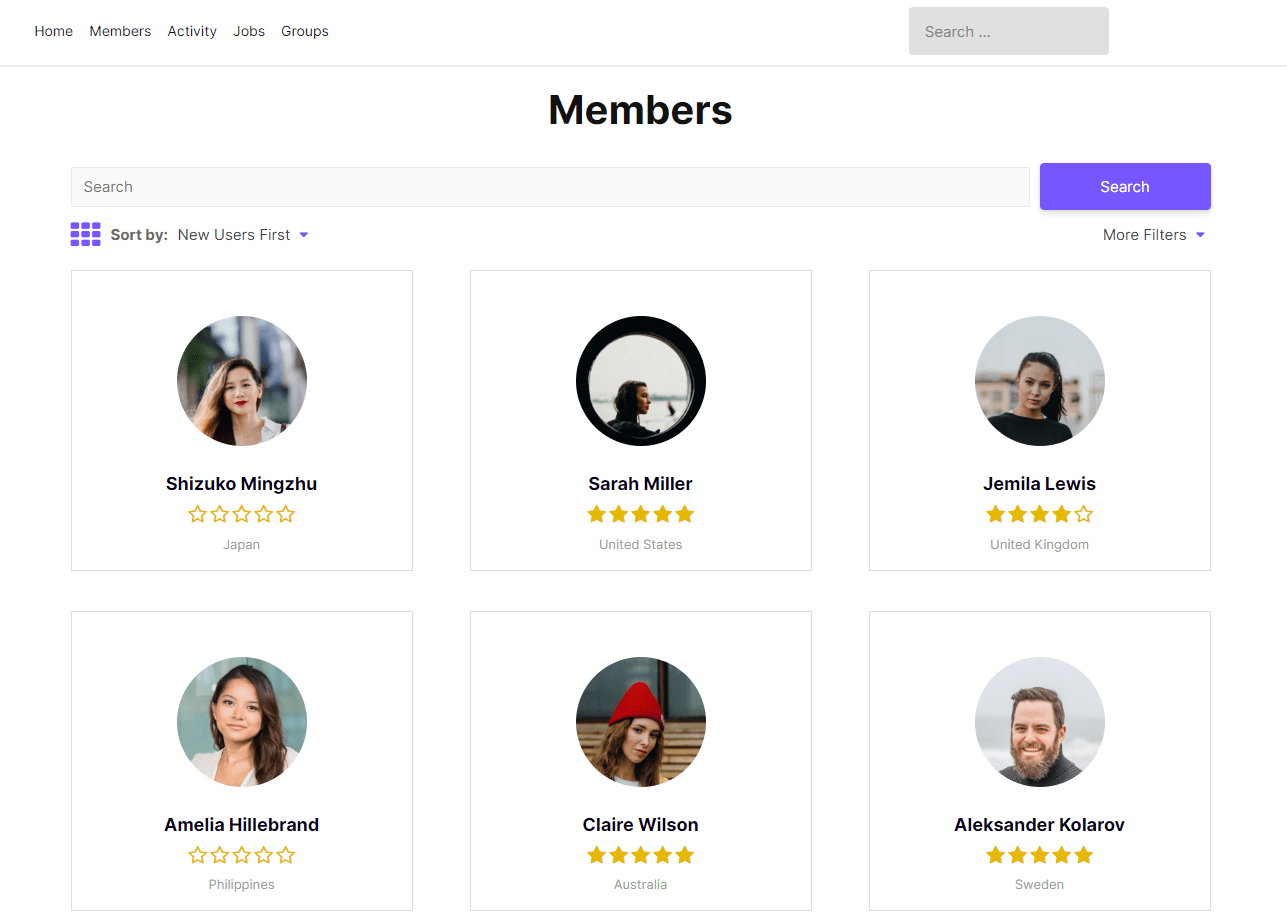Viewport: 1287px width, 922px height.
Task: Open the Members menu item
Action: point(120,31)
